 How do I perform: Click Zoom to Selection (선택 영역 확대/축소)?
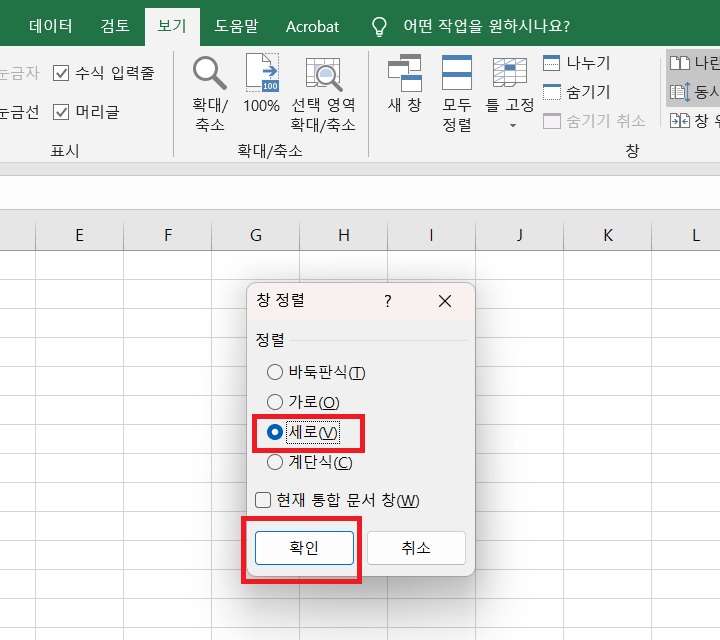click(323, 94)
